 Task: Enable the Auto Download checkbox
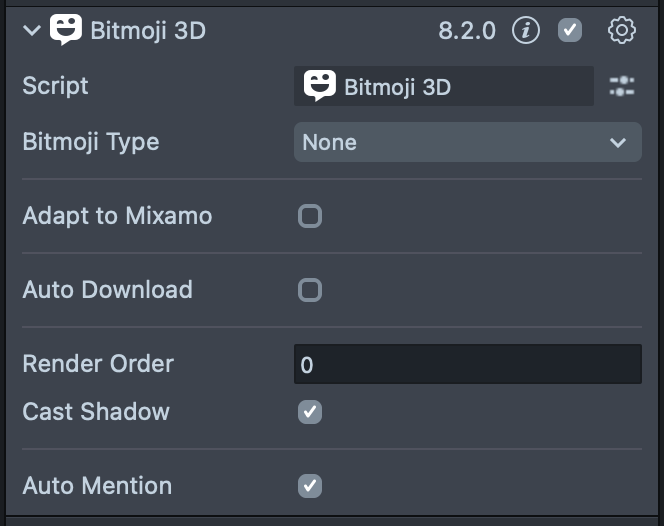click(310, 290)
